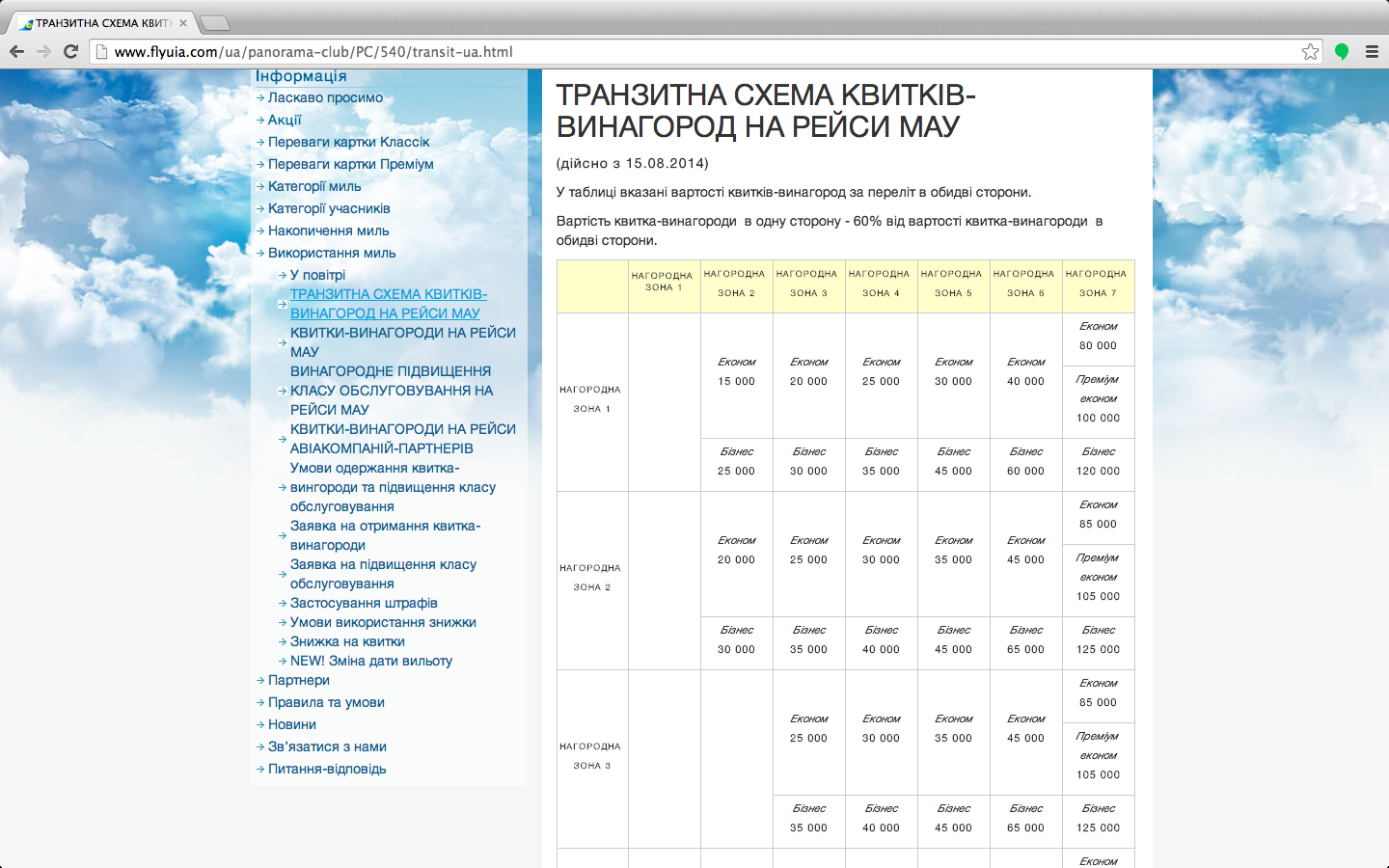Open Умови одержання квитка-вингороди link

tap(393, 487)
